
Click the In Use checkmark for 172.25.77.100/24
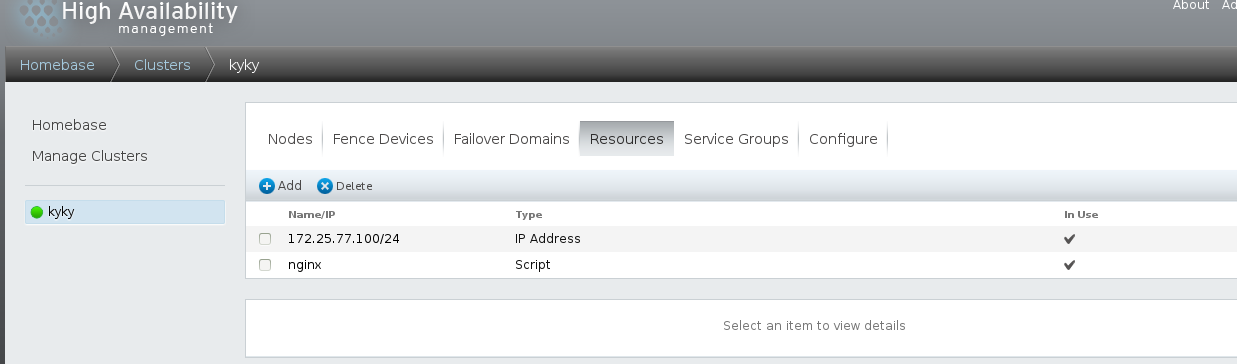1069,239
